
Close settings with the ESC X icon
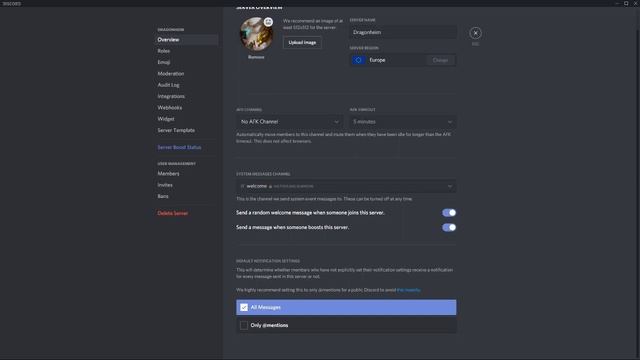click(x=475, y=33)
